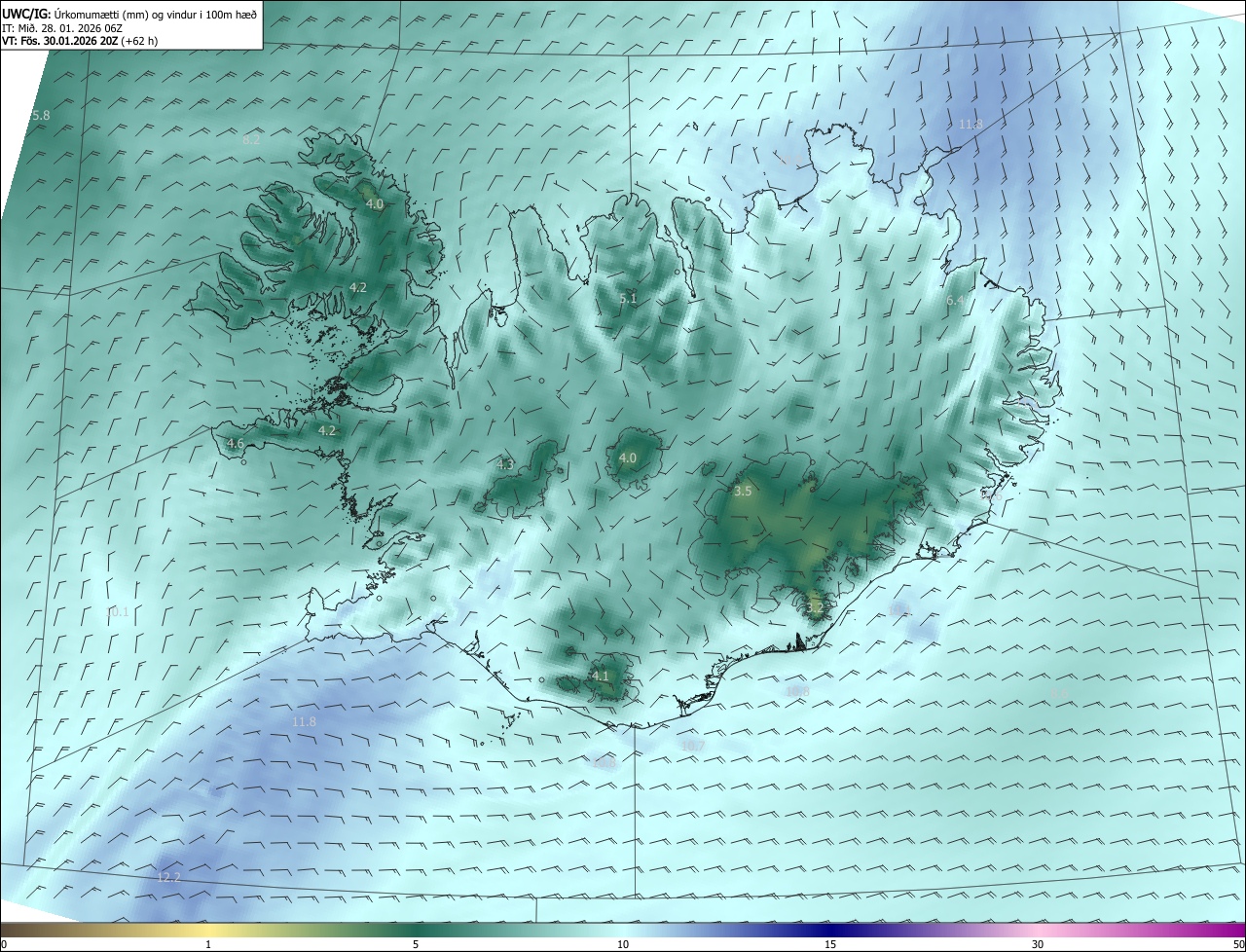The image size is (1246, 952).
Task: Click the 4.6 value on Snæfellsnes peninsula
Action: [235, 443]
